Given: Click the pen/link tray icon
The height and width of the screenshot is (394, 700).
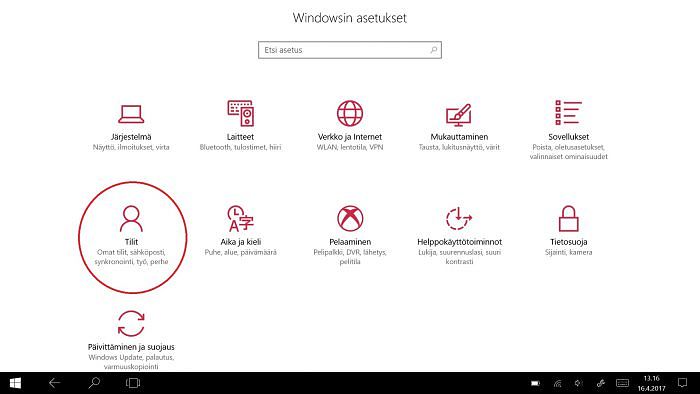Looking at the screenshot, I should [600, 383].
